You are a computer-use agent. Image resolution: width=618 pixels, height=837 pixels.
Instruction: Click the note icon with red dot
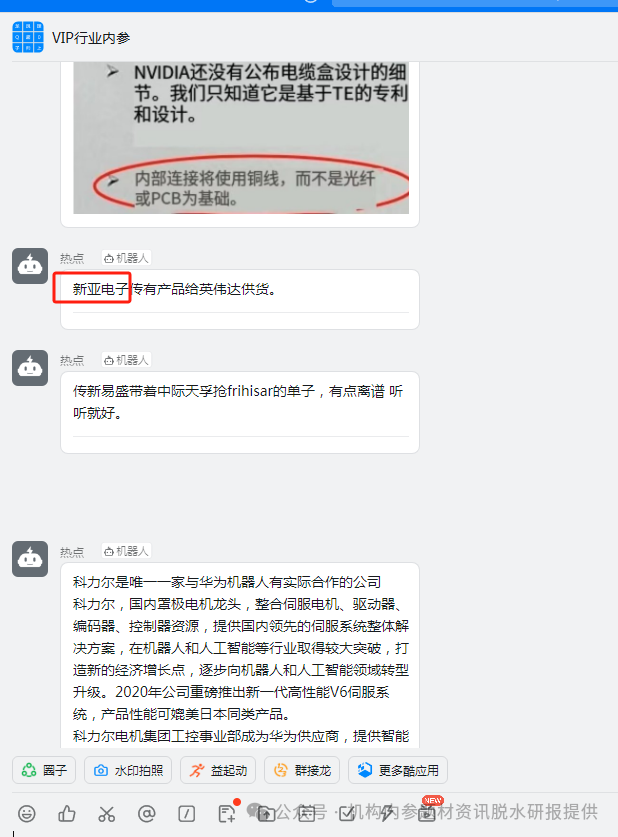[x=228, y=812]
